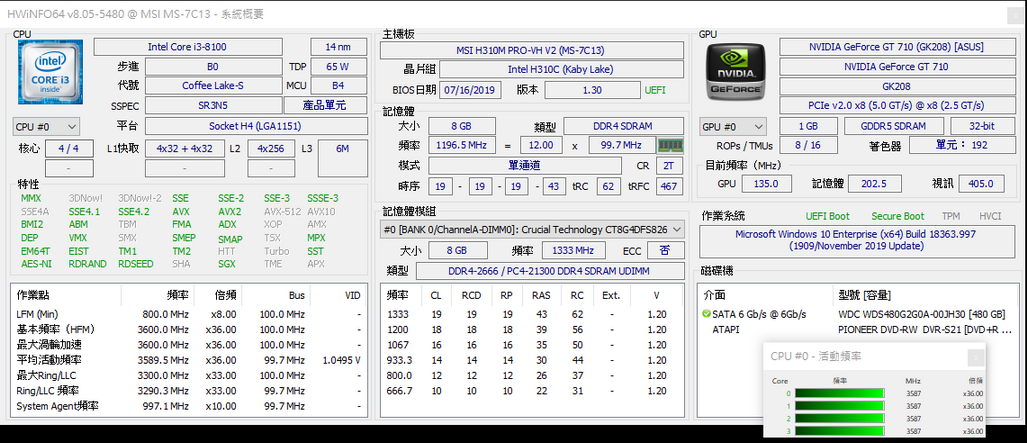The height and width of the screenshot is (443, 1027).
Task: Click the SGX feature flag
Action: 227,264
